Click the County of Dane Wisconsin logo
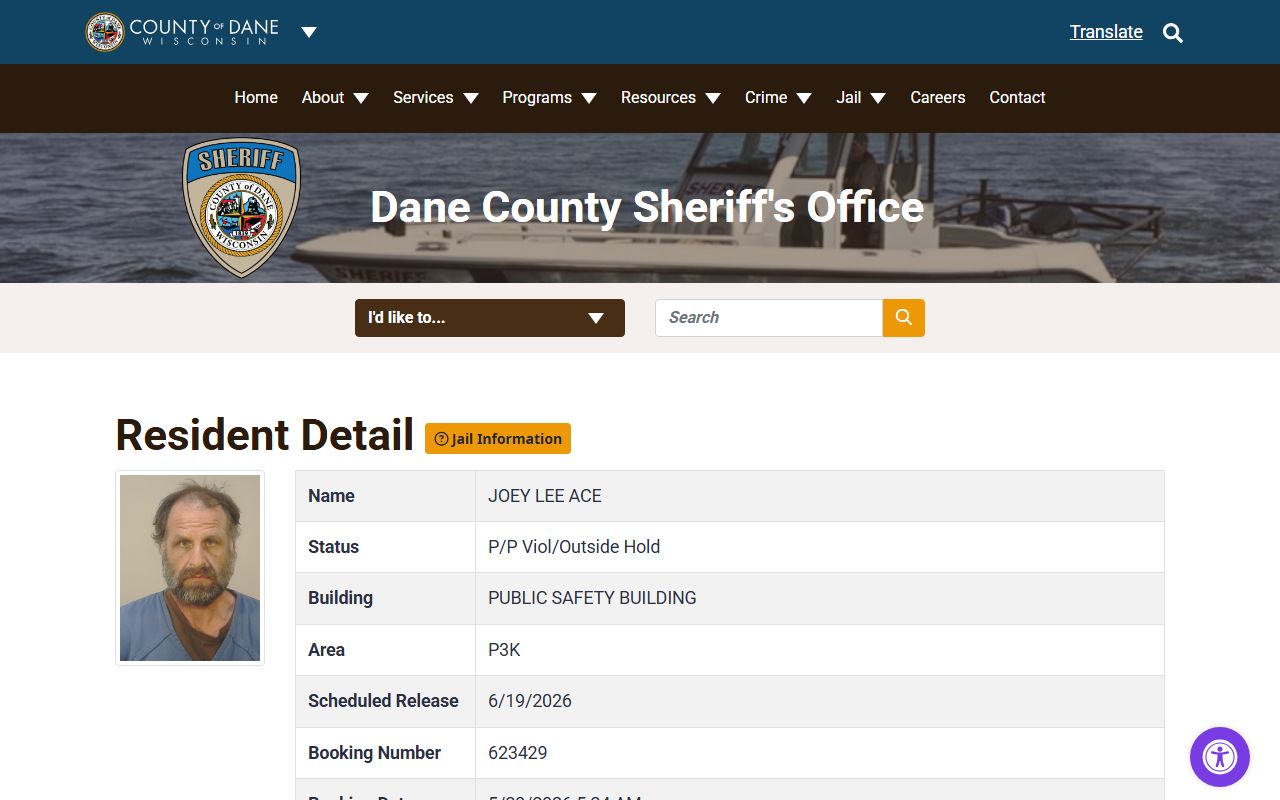The image size is (1280, 800). [182, 32]
